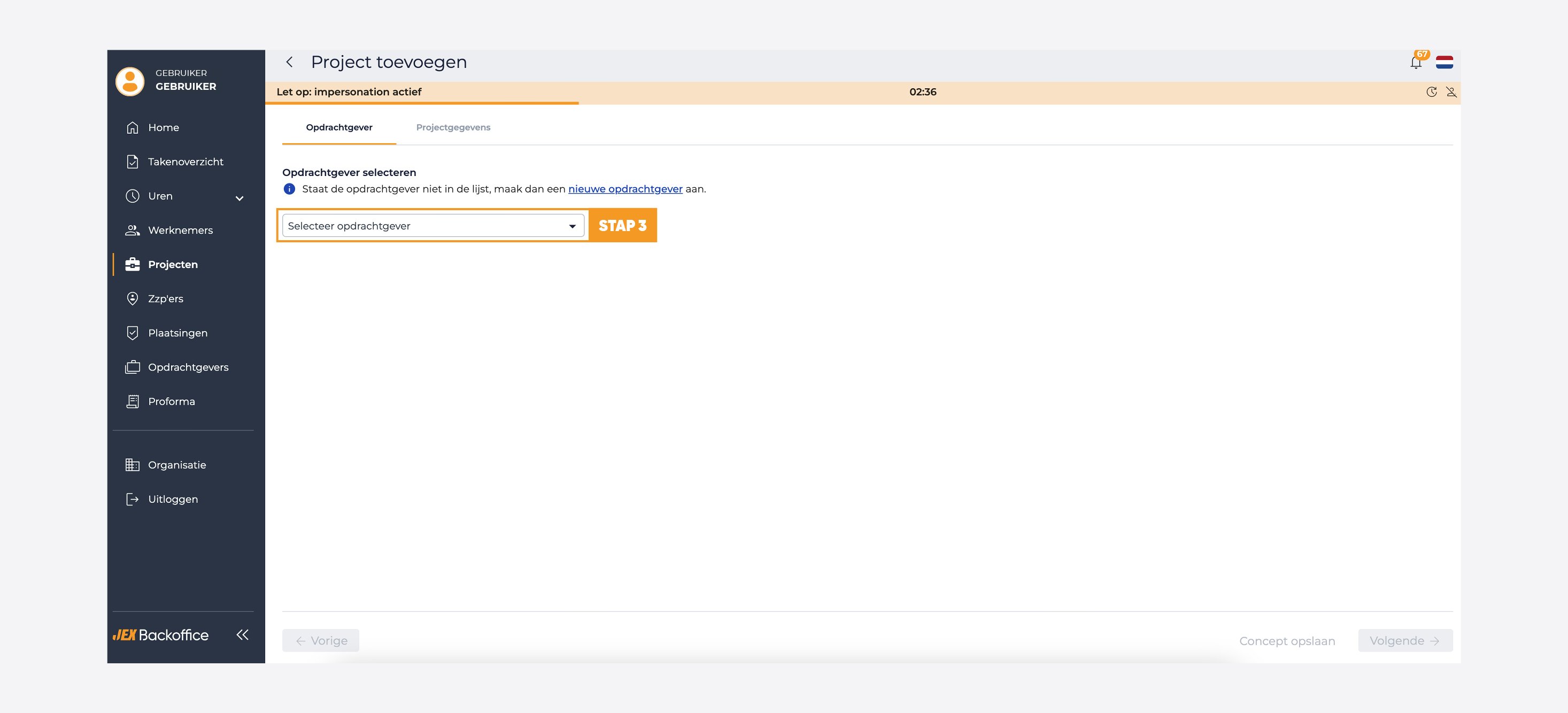This screenshot has height=713, width=1568.
Task: Open the Selecteer opdrachtgever dropdown
Action: [x=433, y=226]
